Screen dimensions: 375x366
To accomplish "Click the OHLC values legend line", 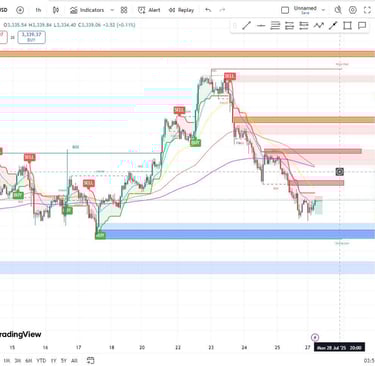I will 69,25.
